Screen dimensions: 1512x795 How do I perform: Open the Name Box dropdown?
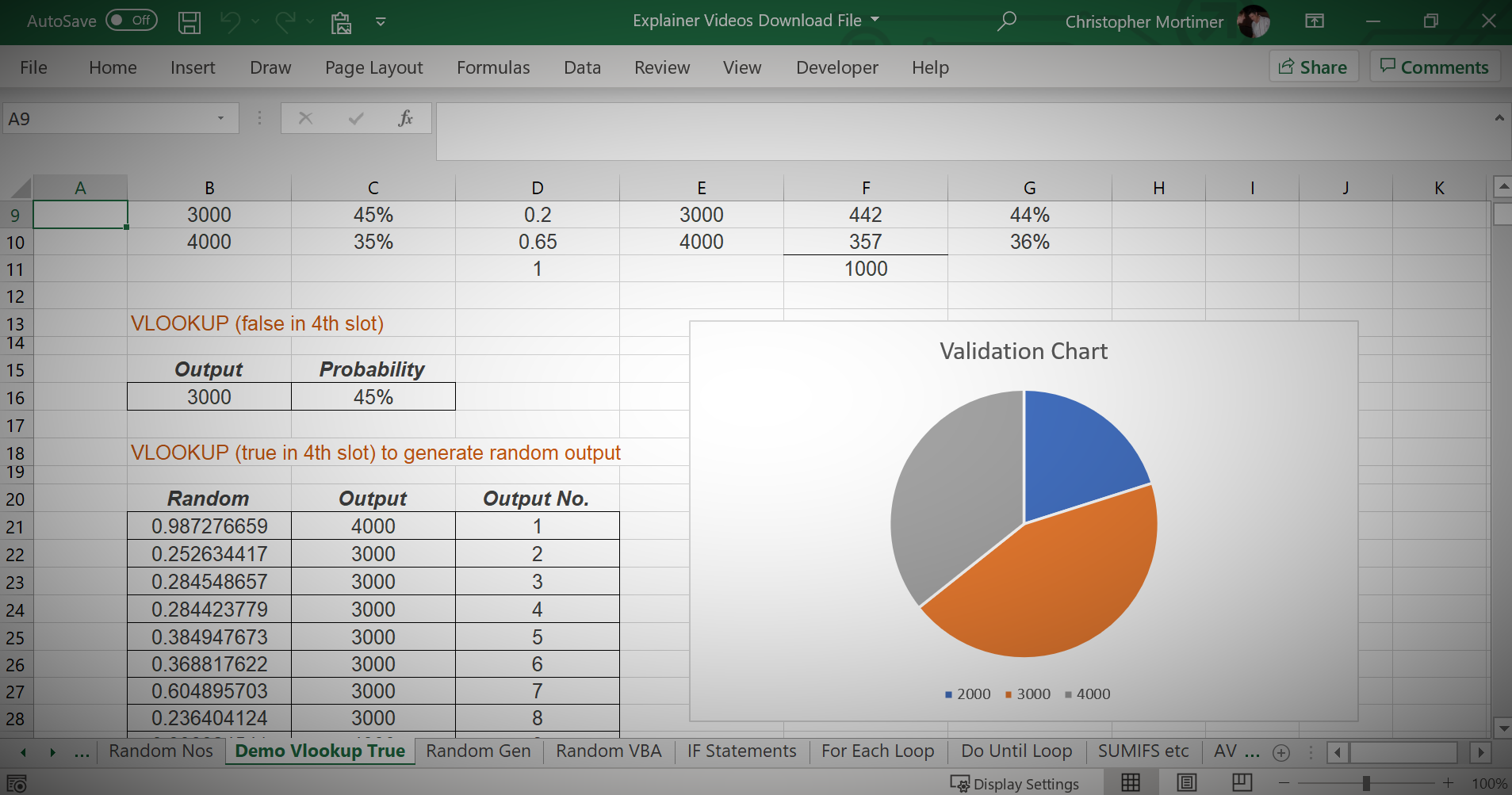[x=220, y=118]
